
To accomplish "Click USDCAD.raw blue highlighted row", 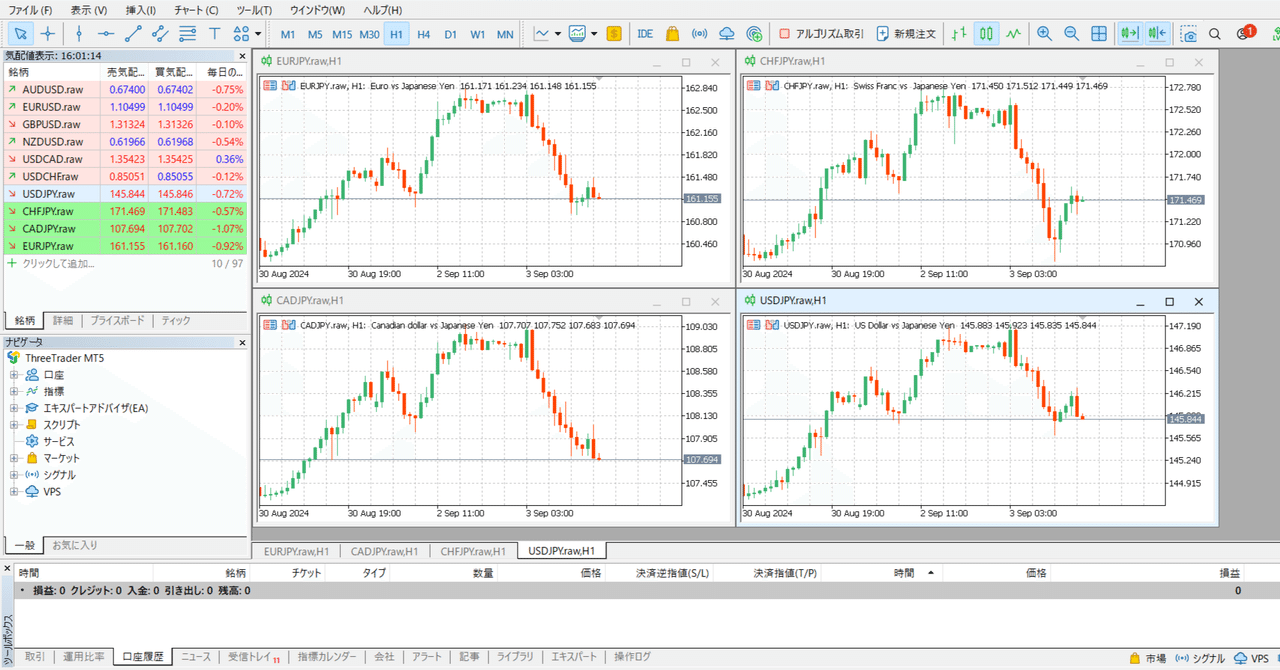I will click(x=51, y=158).
